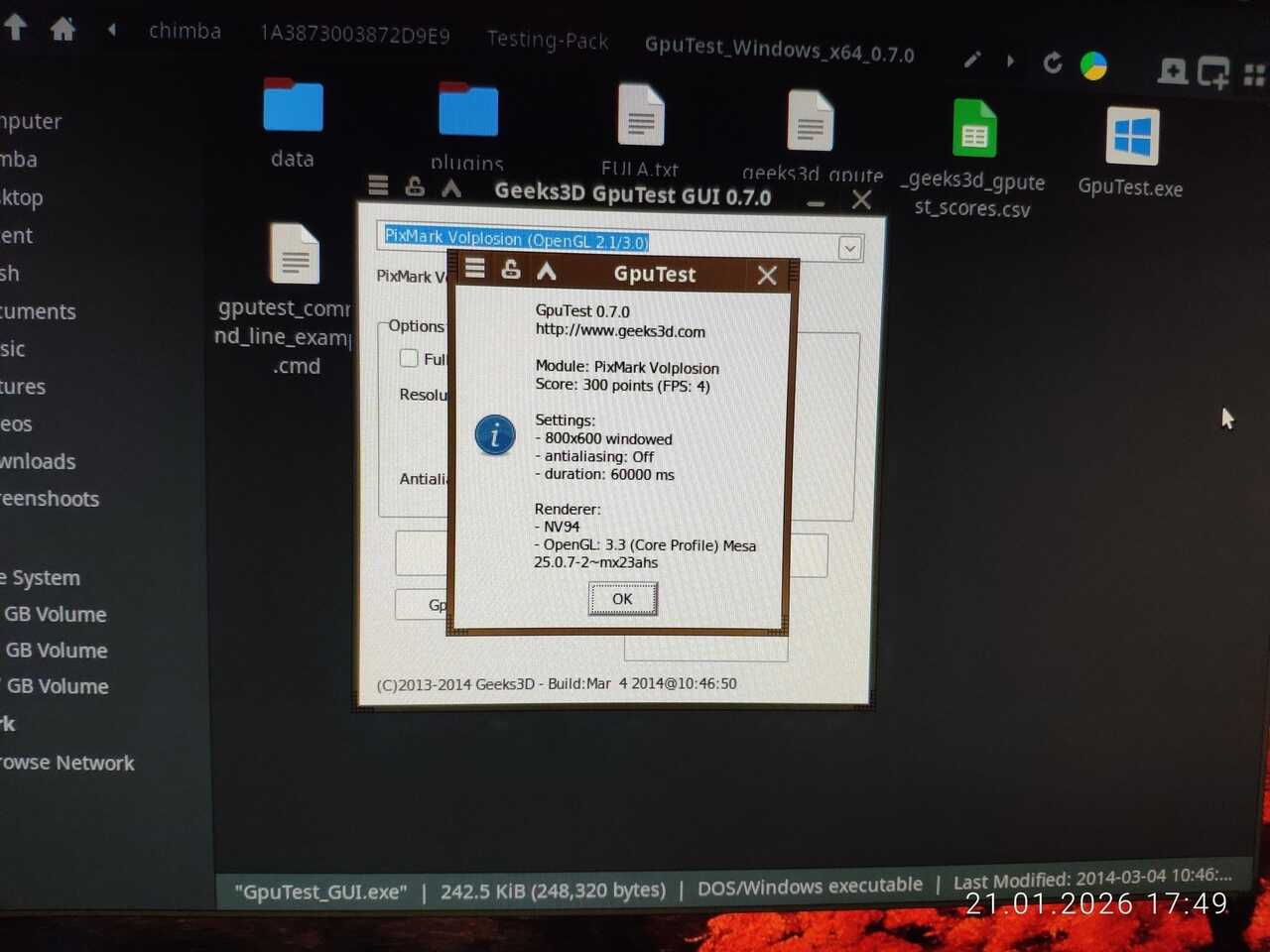Open Music in the sidebar
The image size is (1270, 952).
[x=13, y=349]
